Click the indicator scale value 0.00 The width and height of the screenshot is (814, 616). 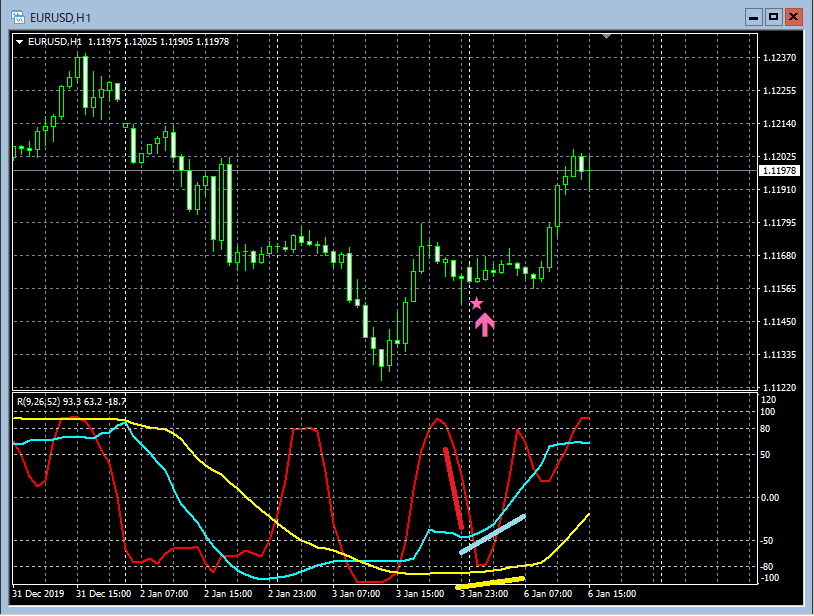(770, 498)
